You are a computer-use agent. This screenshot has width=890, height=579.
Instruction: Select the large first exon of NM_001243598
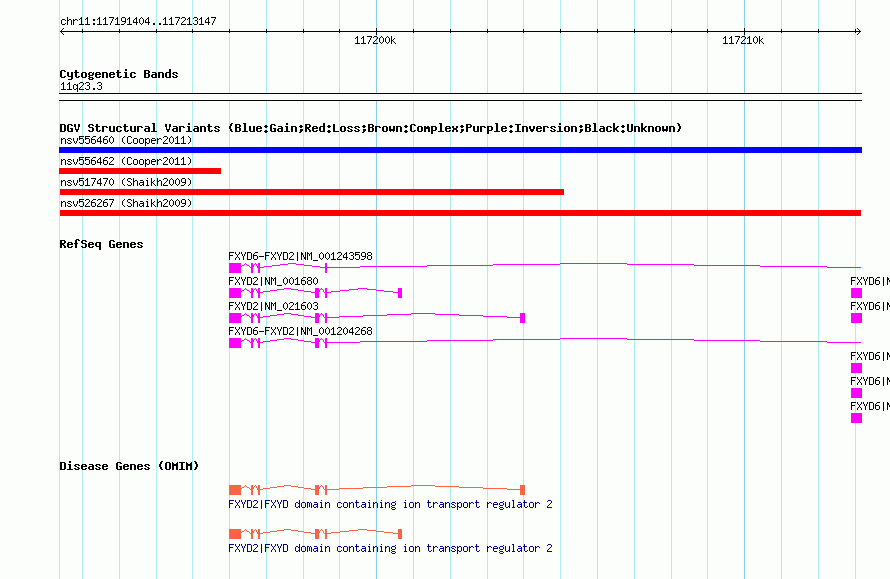(x=235, y=268)
